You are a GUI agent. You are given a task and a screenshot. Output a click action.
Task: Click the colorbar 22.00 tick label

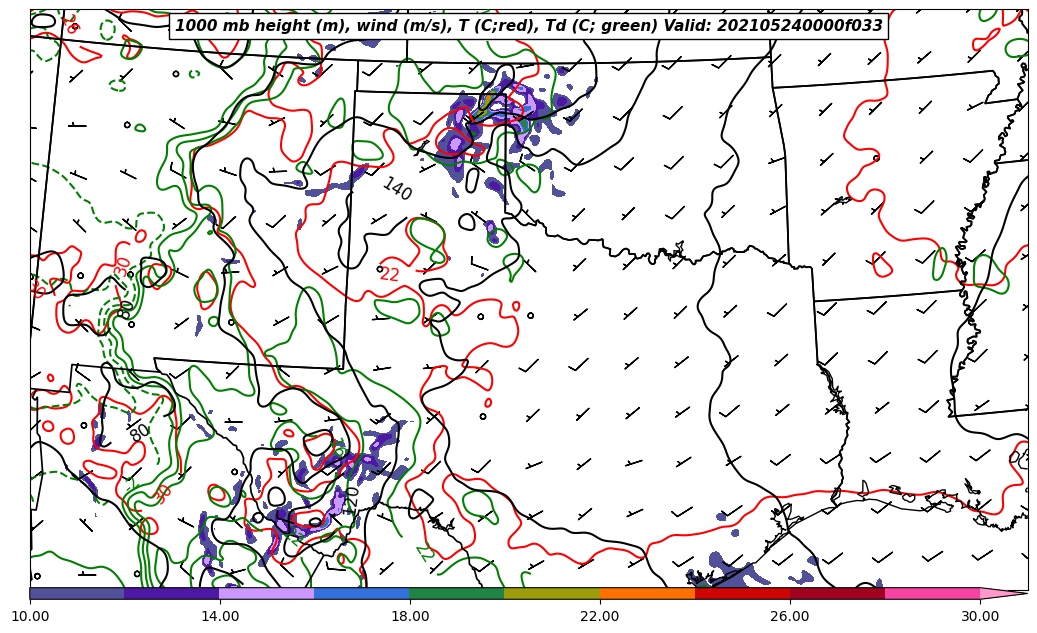coord(600,616)
